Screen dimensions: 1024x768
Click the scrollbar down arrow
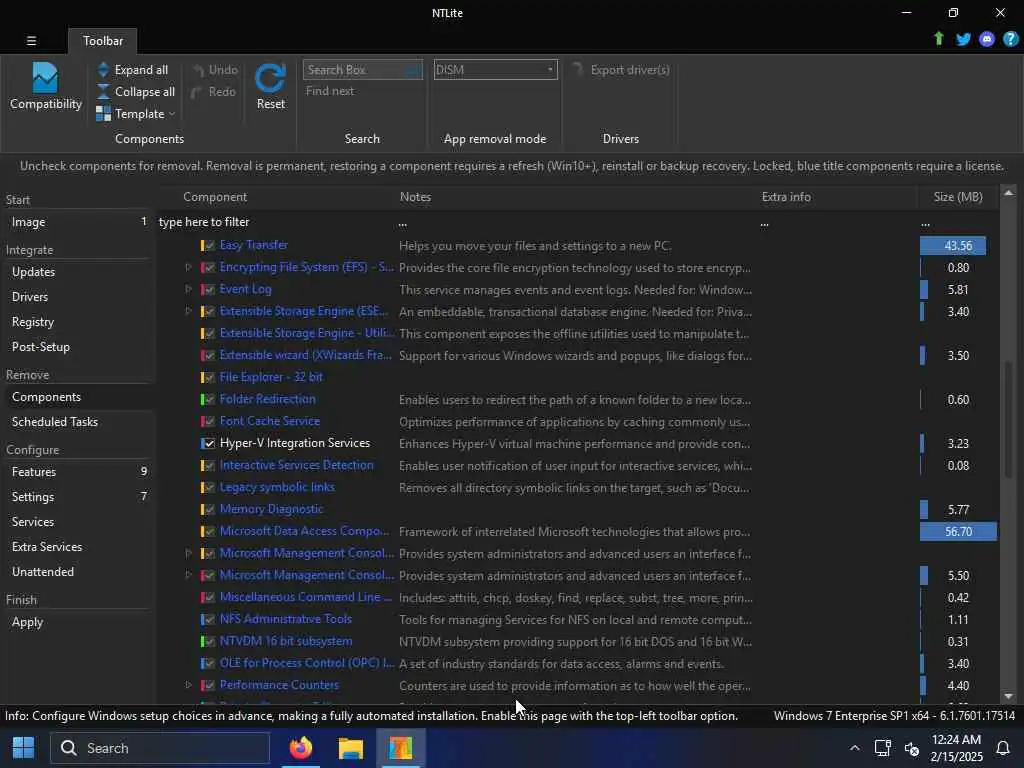1009,696
